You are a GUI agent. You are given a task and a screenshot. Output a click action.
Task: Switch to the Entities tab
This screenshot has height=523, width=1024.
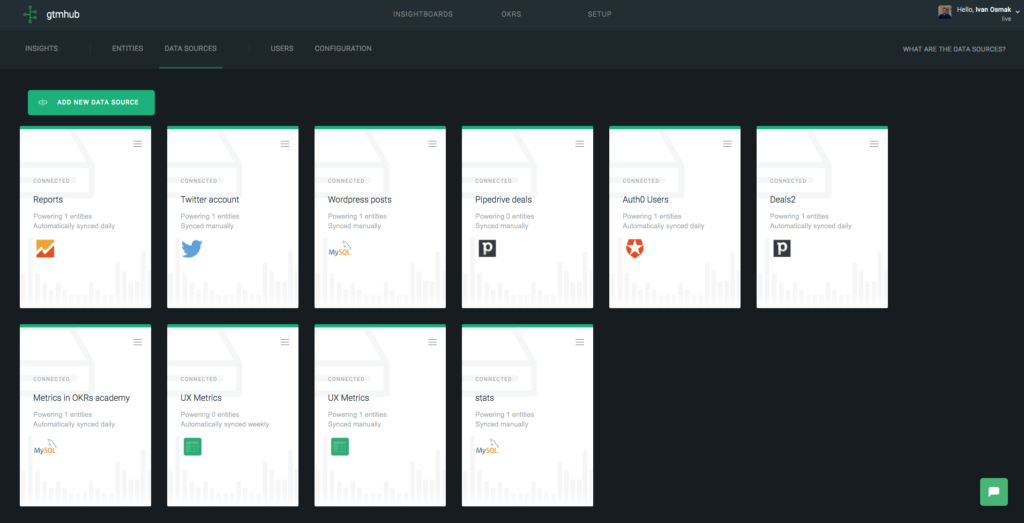[127, 48]
